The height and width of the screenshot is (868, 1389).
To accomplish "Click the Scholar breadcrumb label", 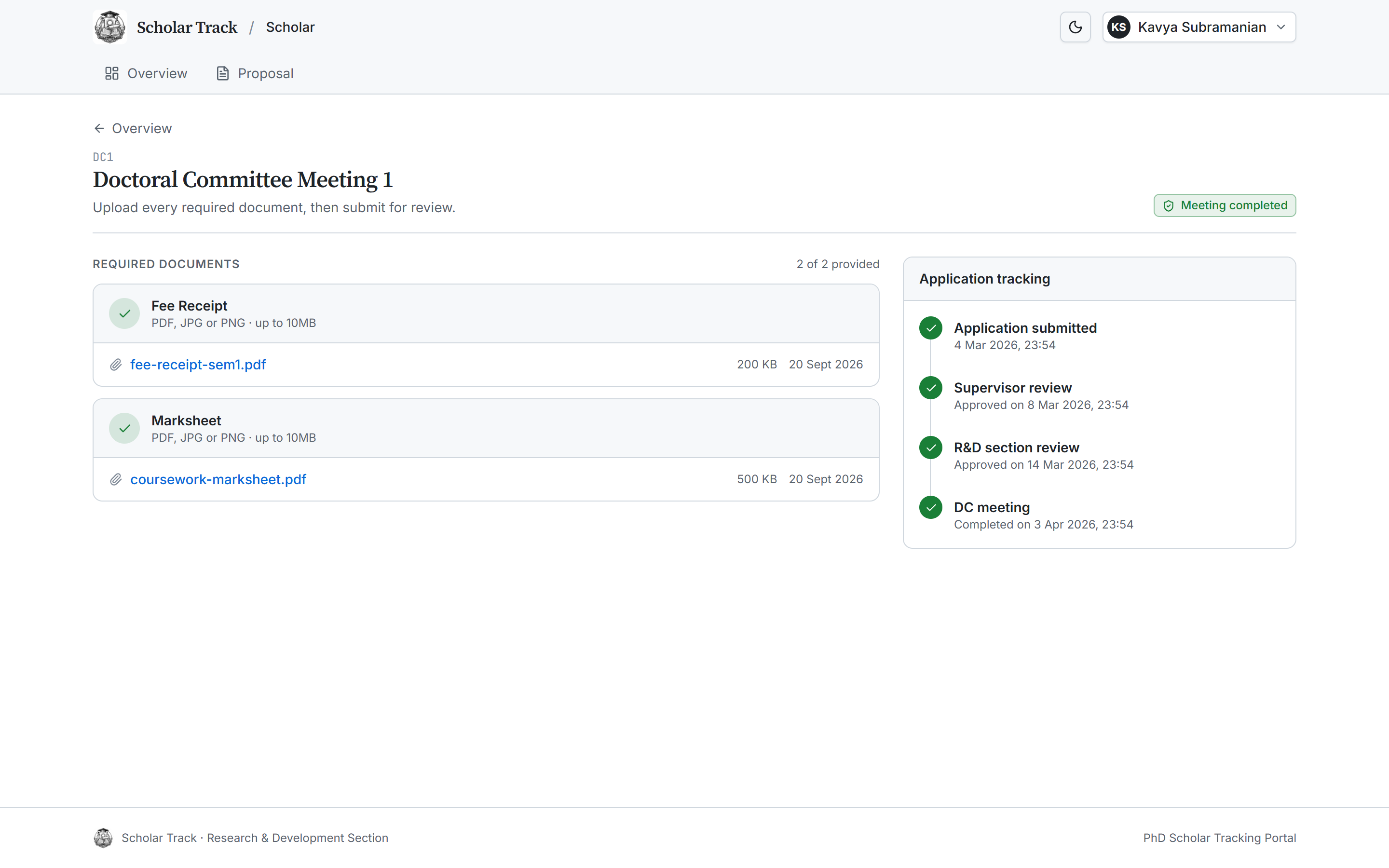I will pyautogui.click(x=290, y=27).
